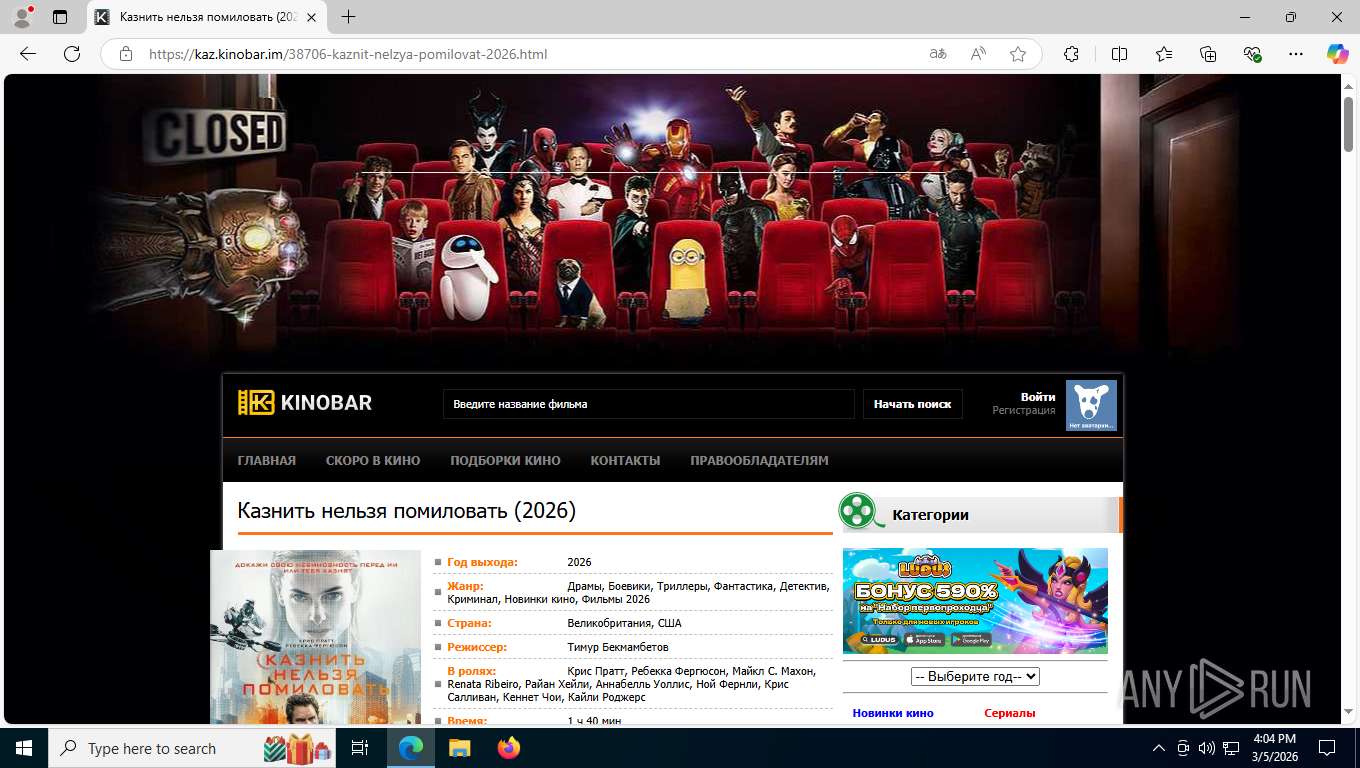Click the Триллеры genre link
Screen dimensions: 1360x768
[682, 586]
